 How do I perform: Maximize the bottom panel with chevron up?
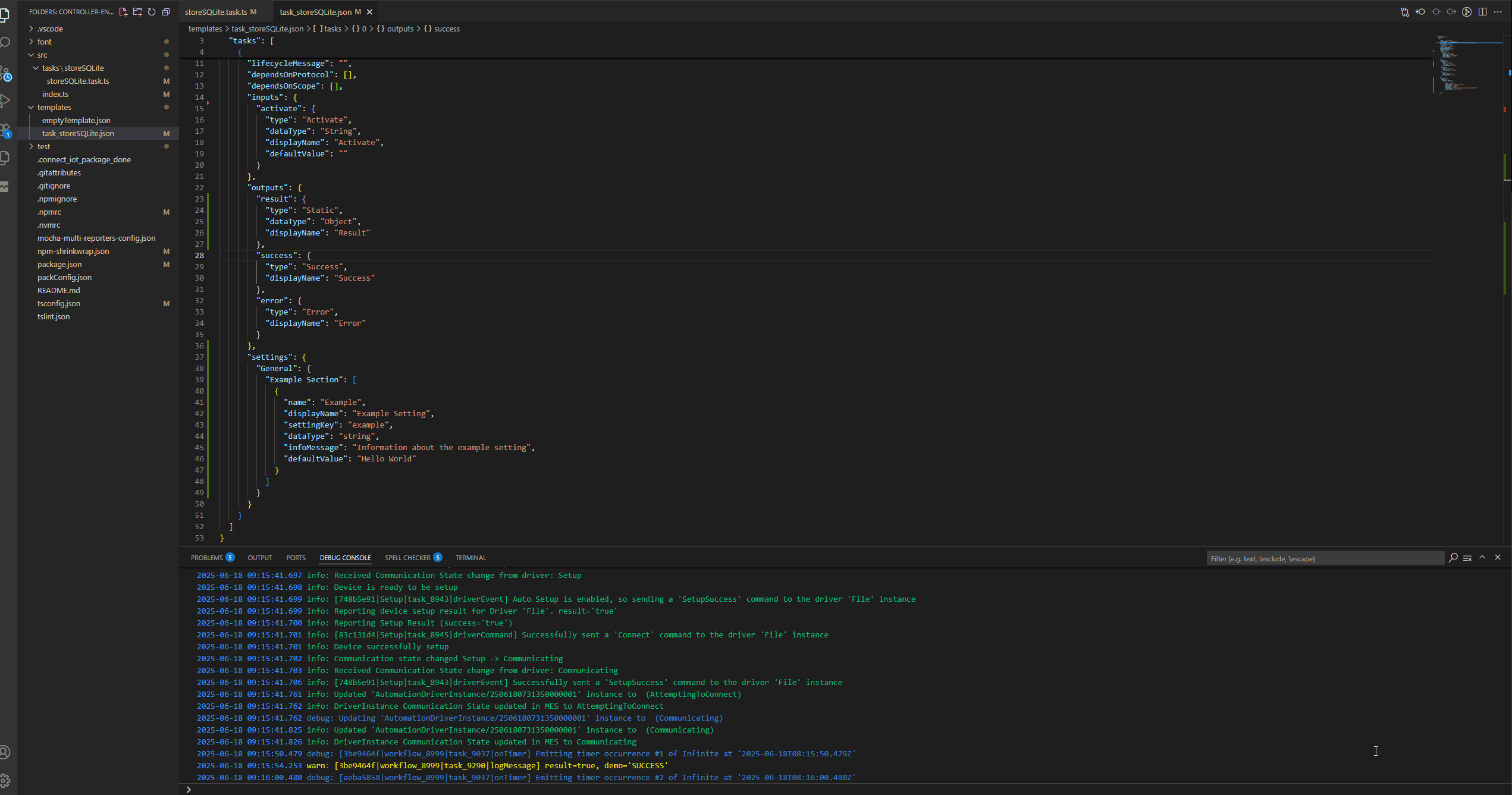coord(1482,558)
